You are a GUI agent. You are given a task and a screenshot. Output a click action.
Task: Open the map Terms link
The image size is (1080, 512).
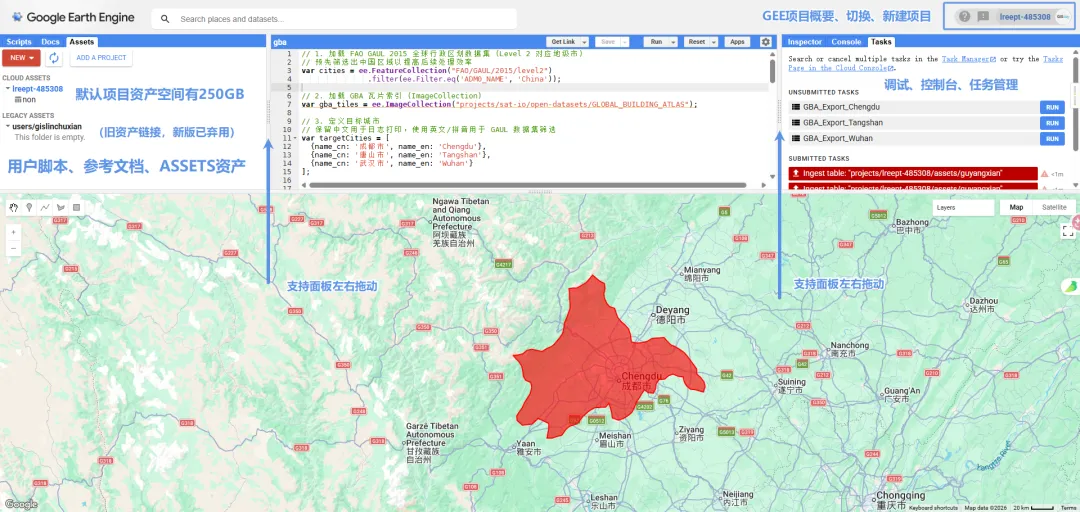(x=1068, y=508)
